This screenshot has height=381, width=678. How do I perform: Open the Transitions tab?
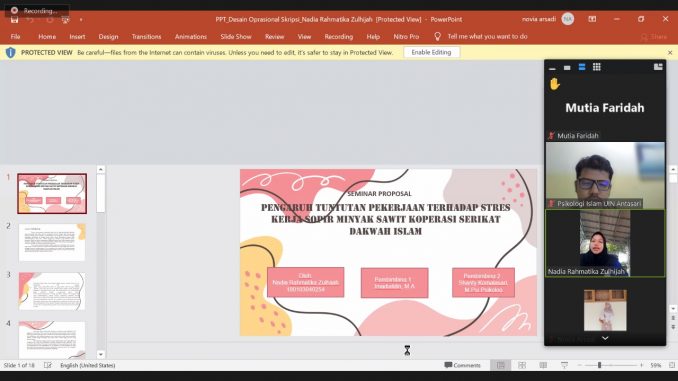pyautogui.click(x=146, y=37)
